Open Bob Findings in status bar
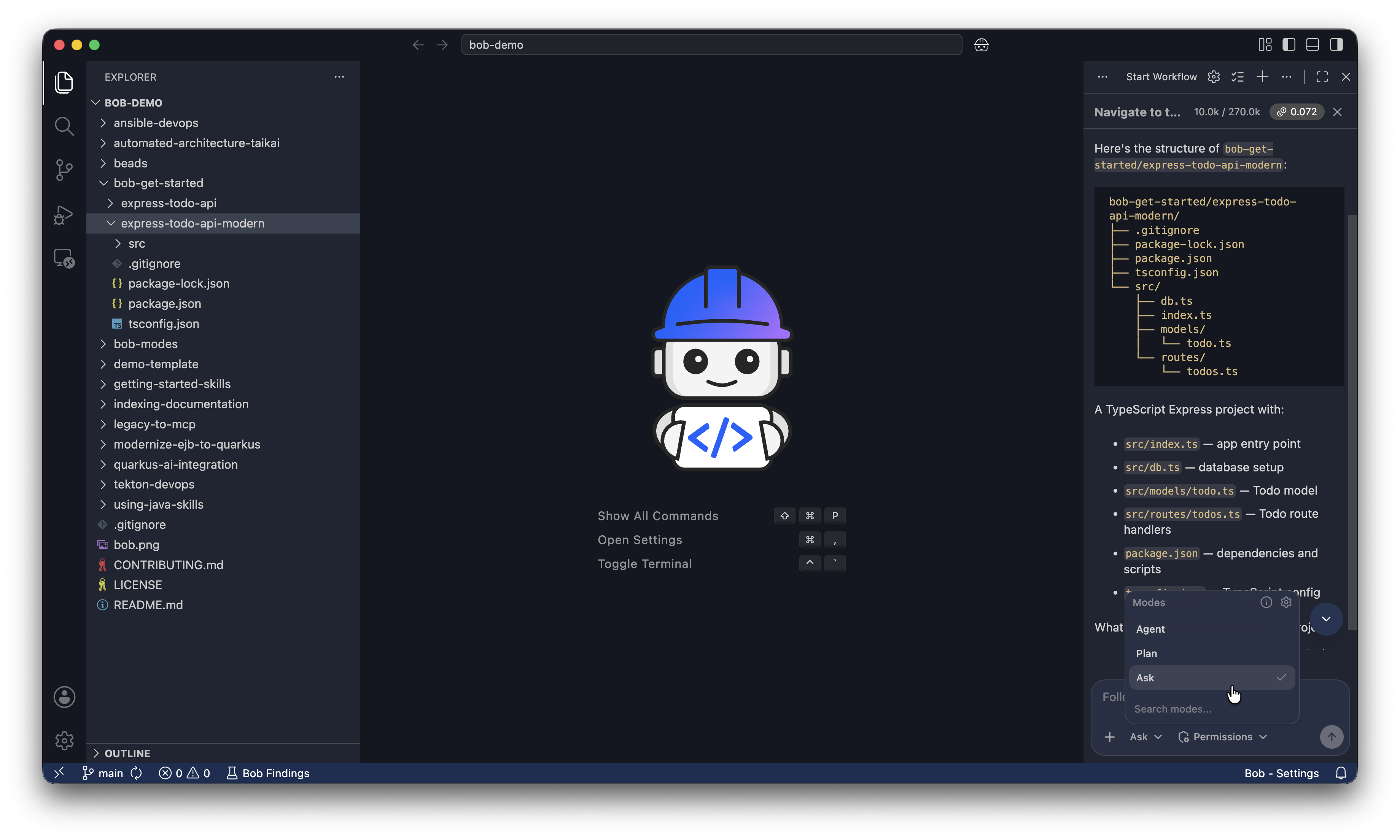This screenshot has height=840, width=1400. point(268,773)
